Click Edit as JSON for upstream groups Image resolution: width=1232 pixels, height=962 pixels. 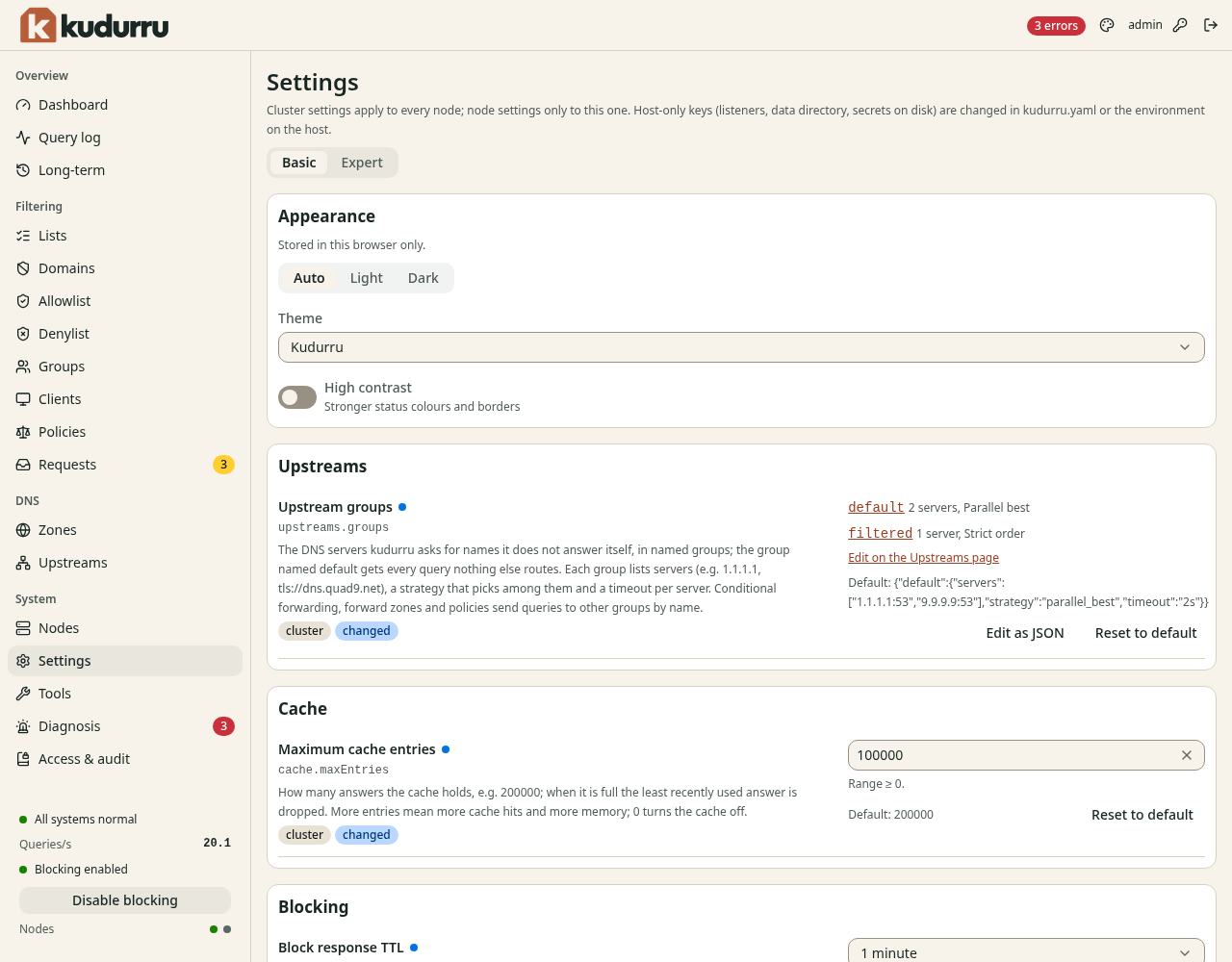(x=1025, y=633)
